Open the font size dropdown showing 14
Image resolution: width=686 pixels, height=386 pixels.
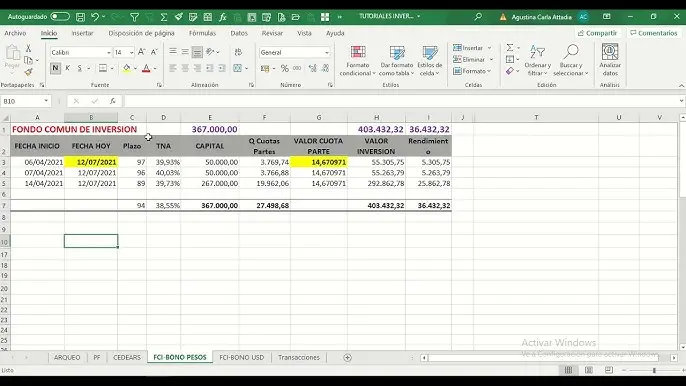point(124,53)
